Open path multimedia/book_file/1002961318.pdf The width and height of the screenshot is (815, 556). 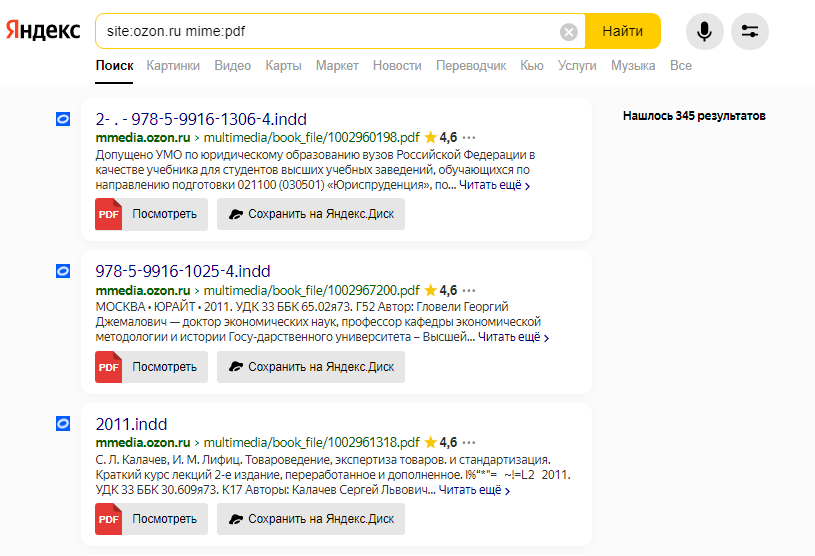click(x=311, y=442)
